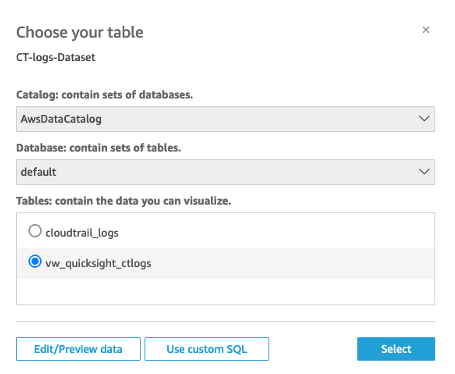Open the Database dropdown showing default

225,172
